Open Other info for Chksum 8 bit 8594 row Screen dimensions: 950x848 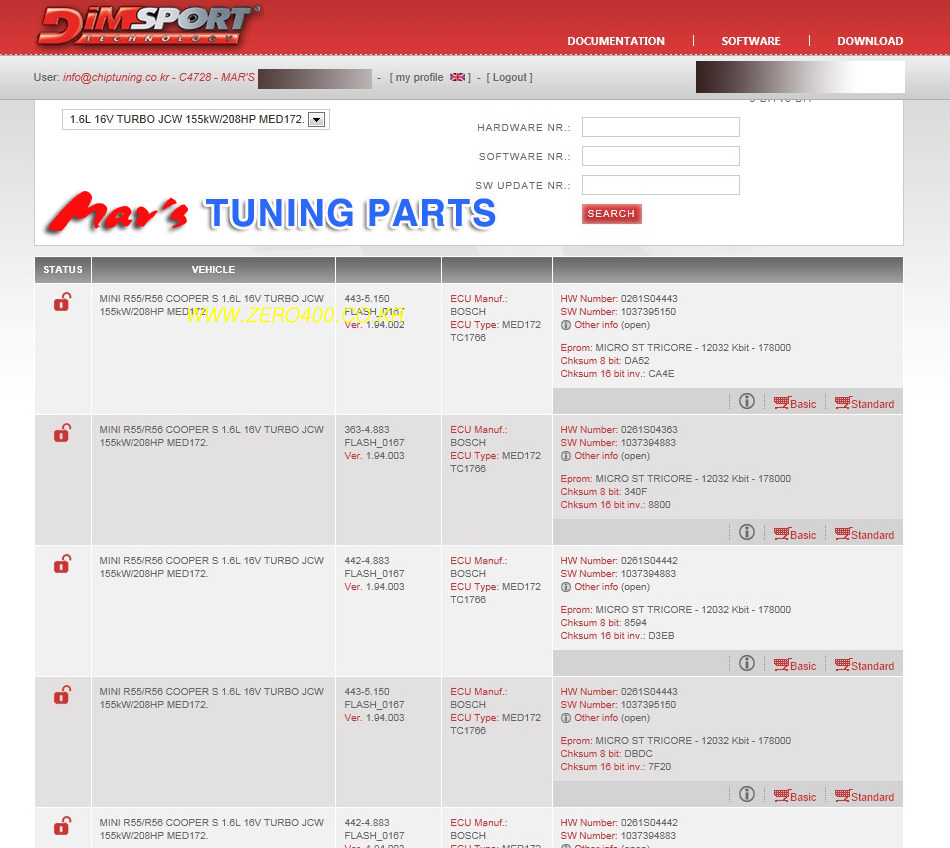[605, 586]
